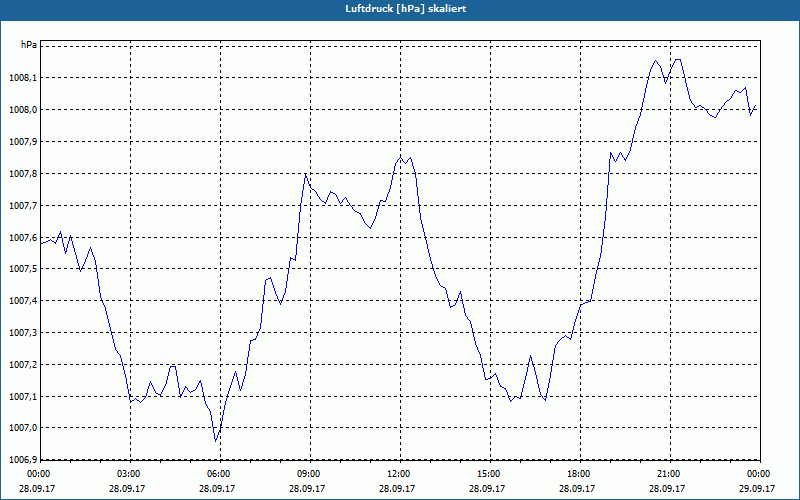The height and width of the screenshot is (500, 800).
Task: Select the 03:00 time label
Action: [129, 474]
